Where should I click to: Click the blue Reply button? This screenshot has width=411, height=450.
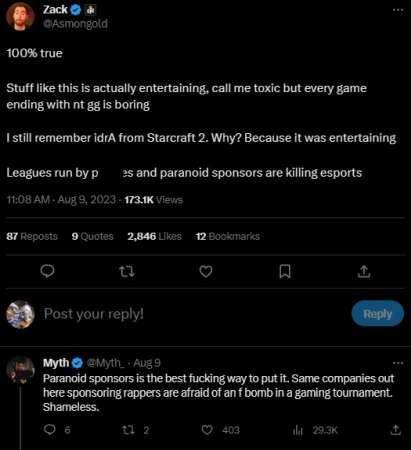(x=378, y=314)
